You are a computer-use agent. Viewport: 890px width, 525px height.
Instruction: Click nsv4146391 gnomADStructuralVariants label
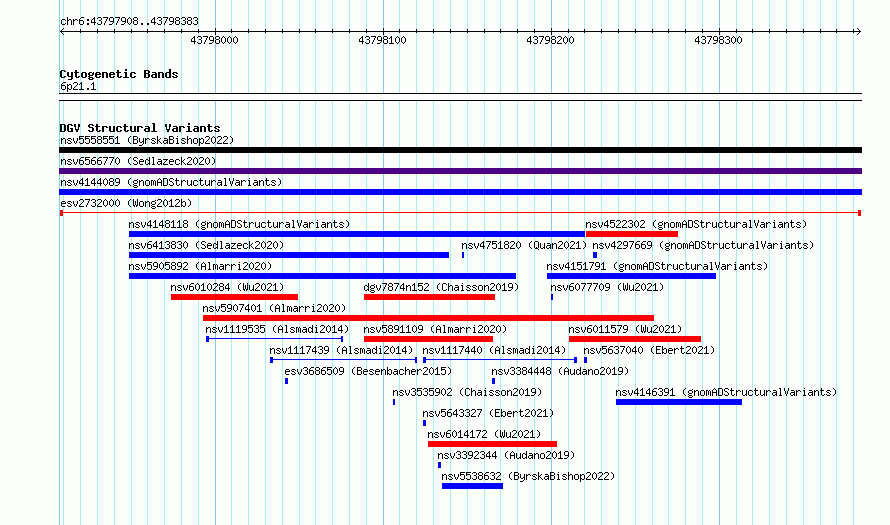tap(726, 392)
